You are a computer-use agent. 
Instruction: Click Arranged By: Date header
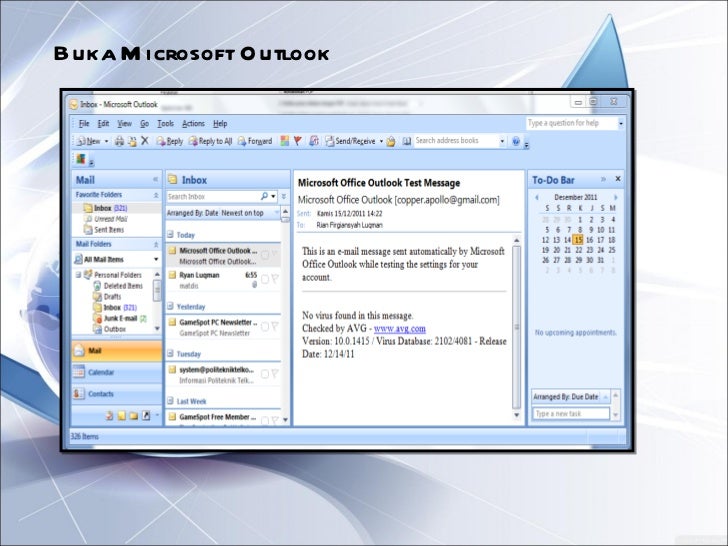coord(222,213)
